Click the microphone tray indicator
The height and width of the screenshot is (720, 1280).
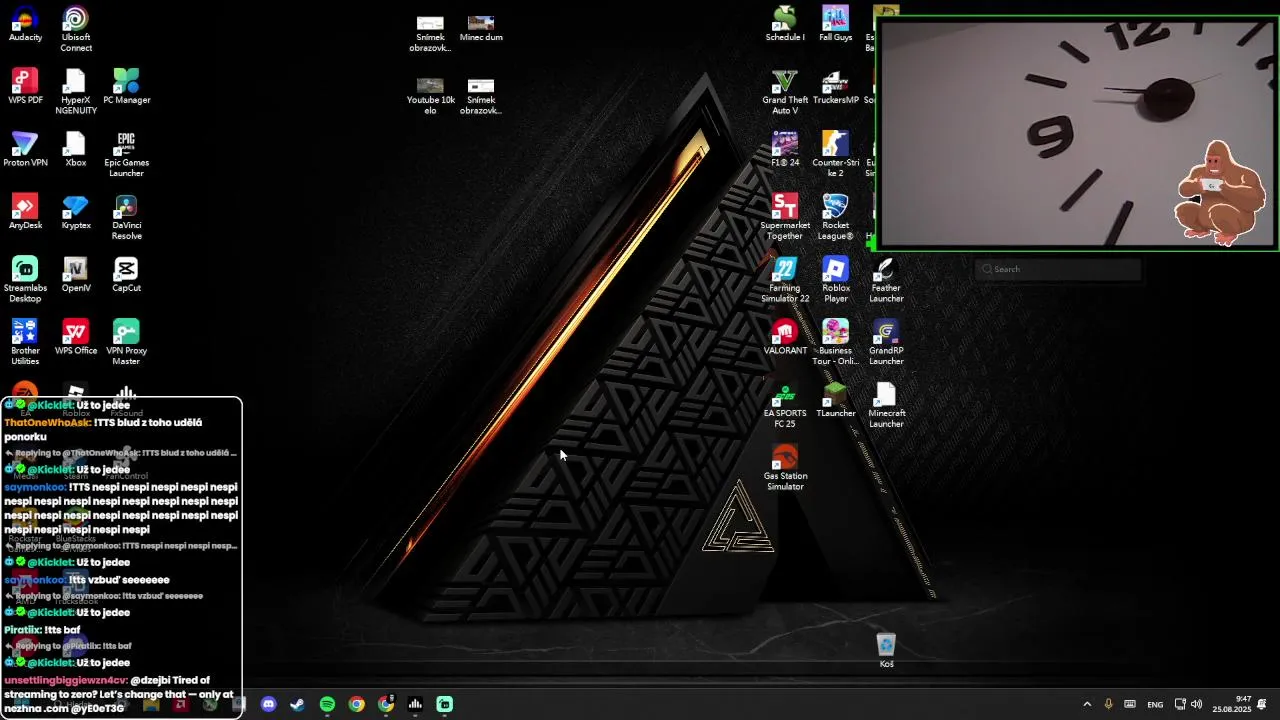click(x=1108, y=704)
